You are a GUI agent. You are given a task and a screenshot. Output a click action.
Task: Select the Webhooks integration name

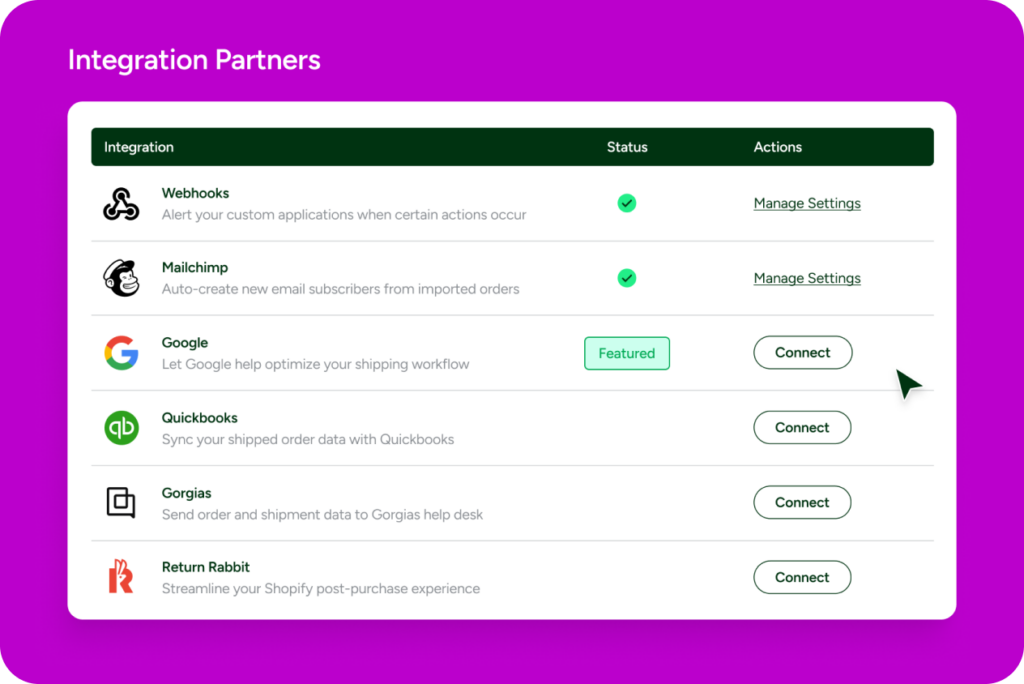(195, 193)
